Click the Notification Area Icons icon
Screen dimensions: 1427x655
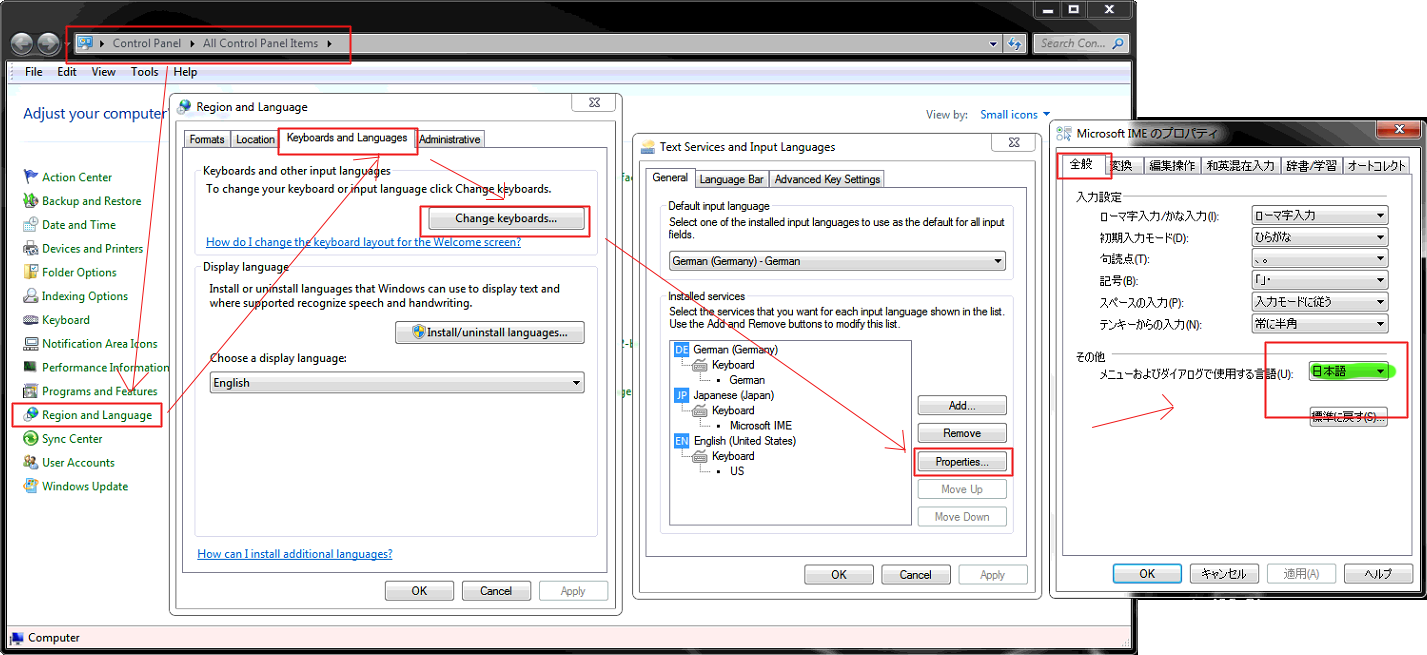tap(31, 344)
